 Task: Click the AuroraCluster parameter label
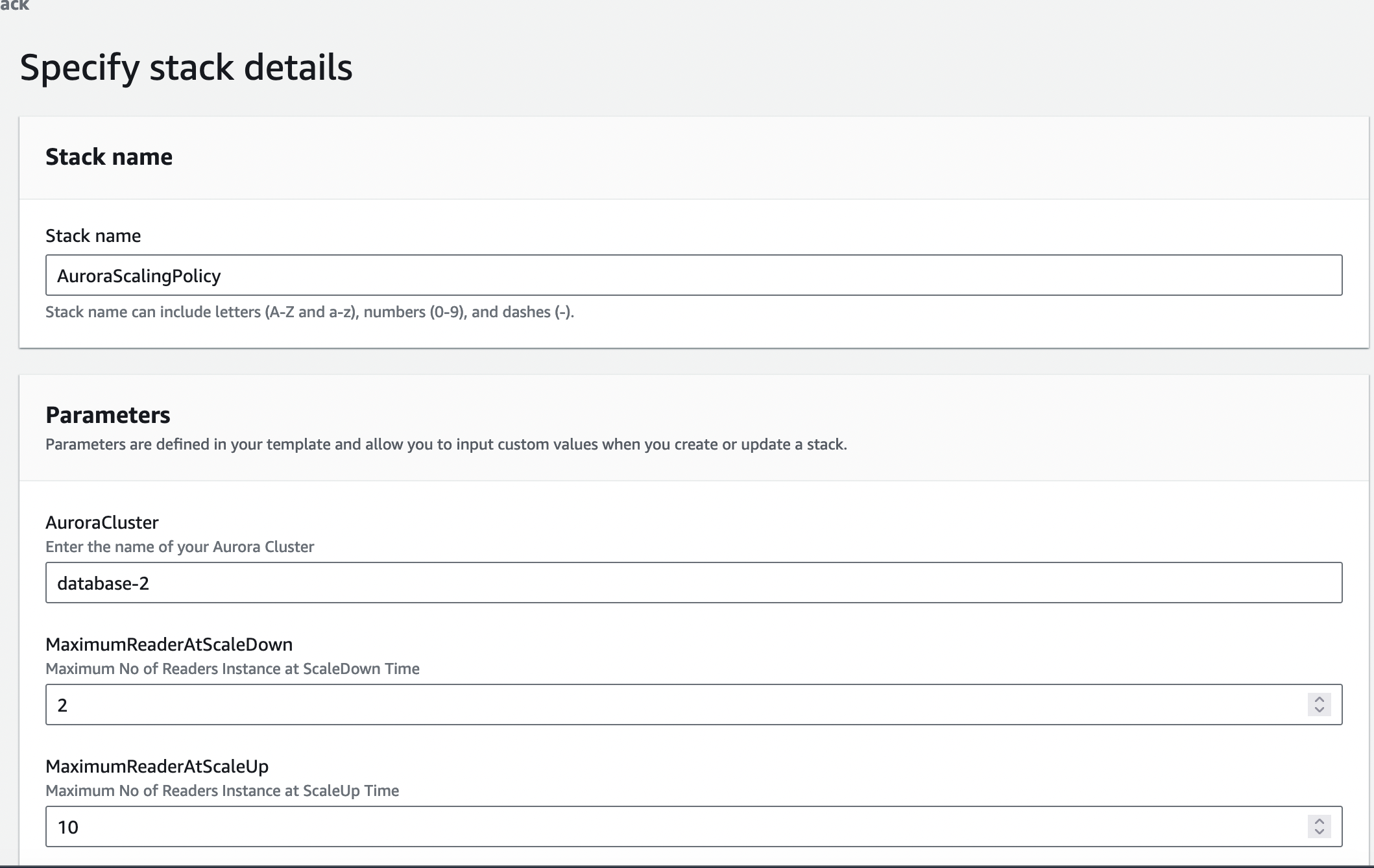click(102, 523)
